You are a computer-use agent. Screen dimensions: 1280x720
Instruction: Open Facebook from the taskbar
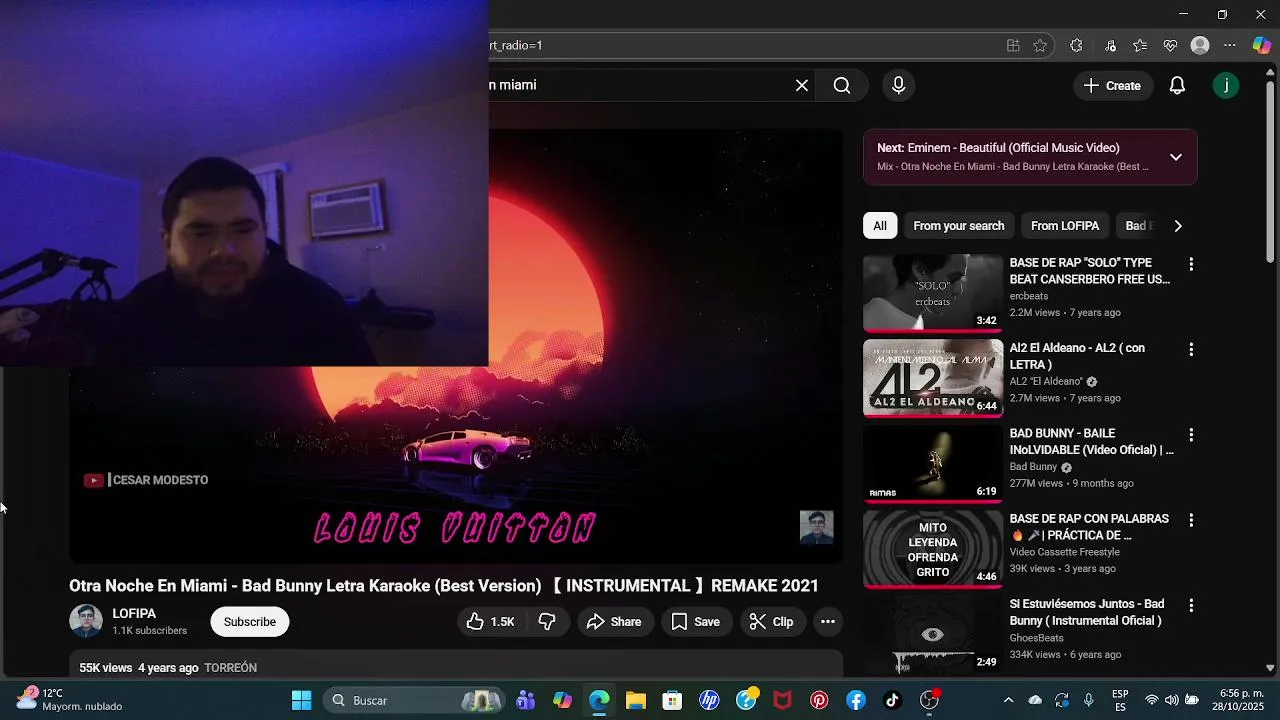856,700
